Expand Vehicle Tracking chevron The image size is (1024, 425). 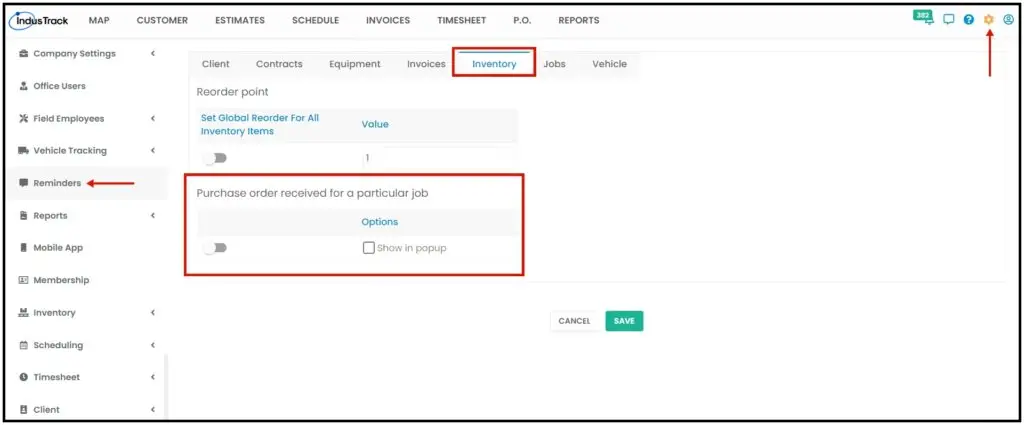pyautogui.click(x=153, y=150)
